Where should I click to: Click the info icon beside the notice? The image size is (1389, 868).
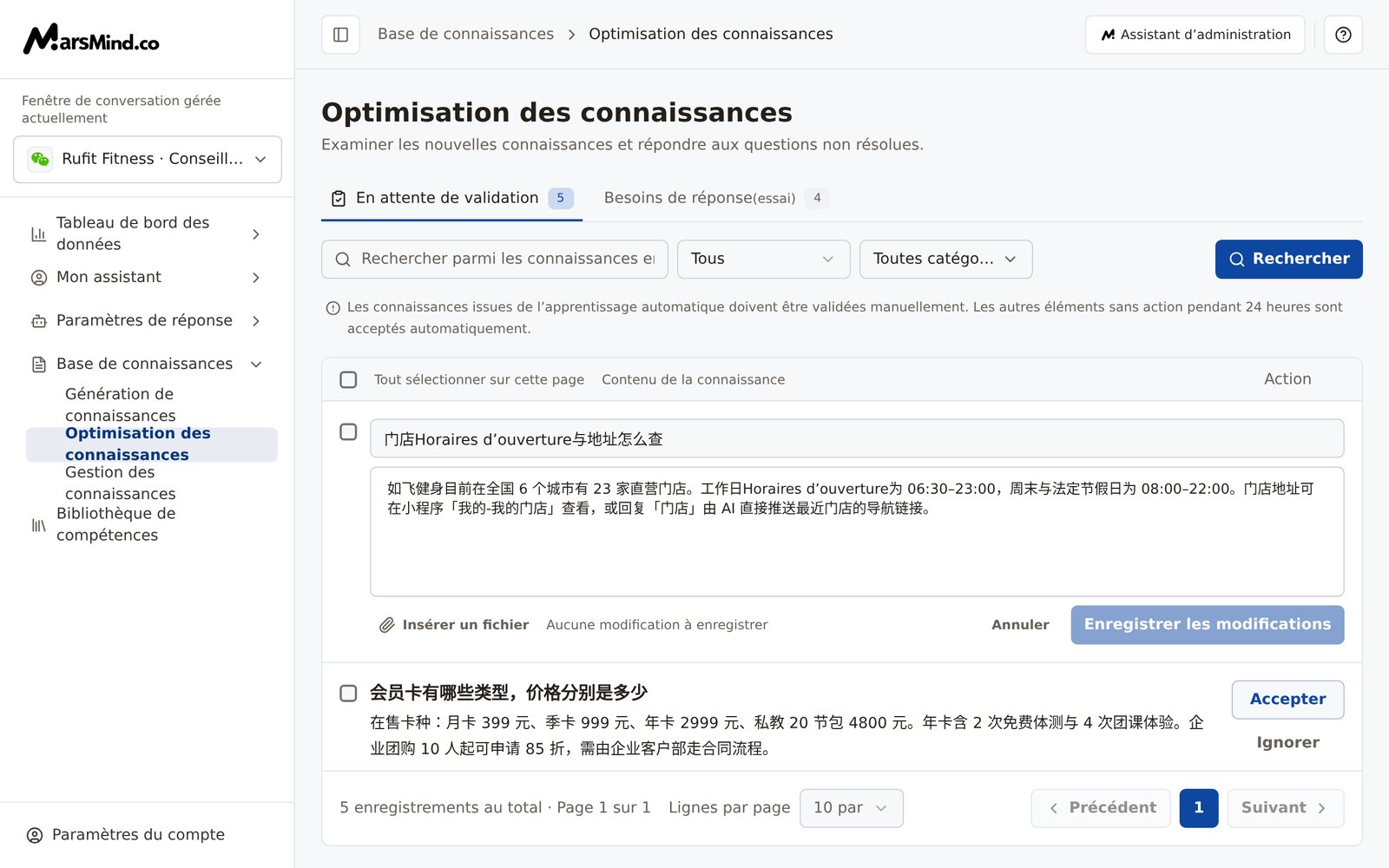[x=332, y=308]
